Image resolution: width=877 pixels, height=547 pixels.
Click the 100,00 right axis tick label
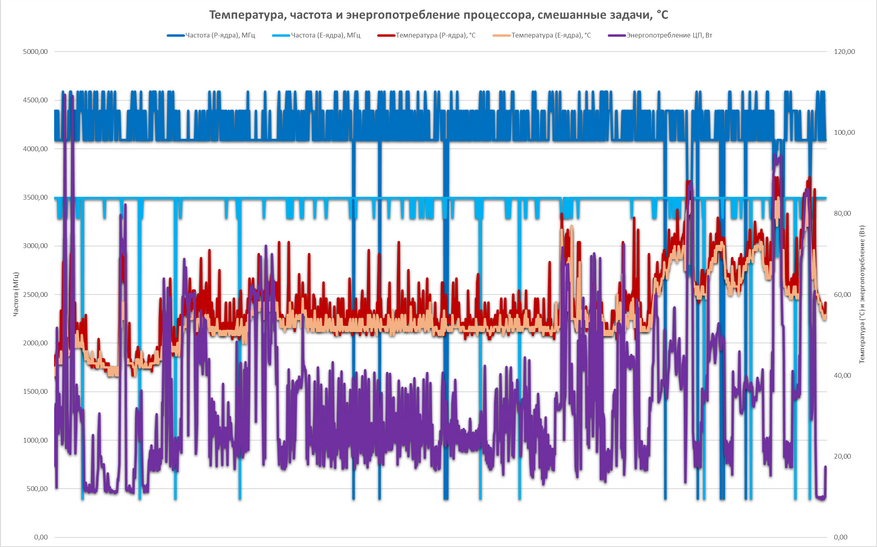(845, 133)
